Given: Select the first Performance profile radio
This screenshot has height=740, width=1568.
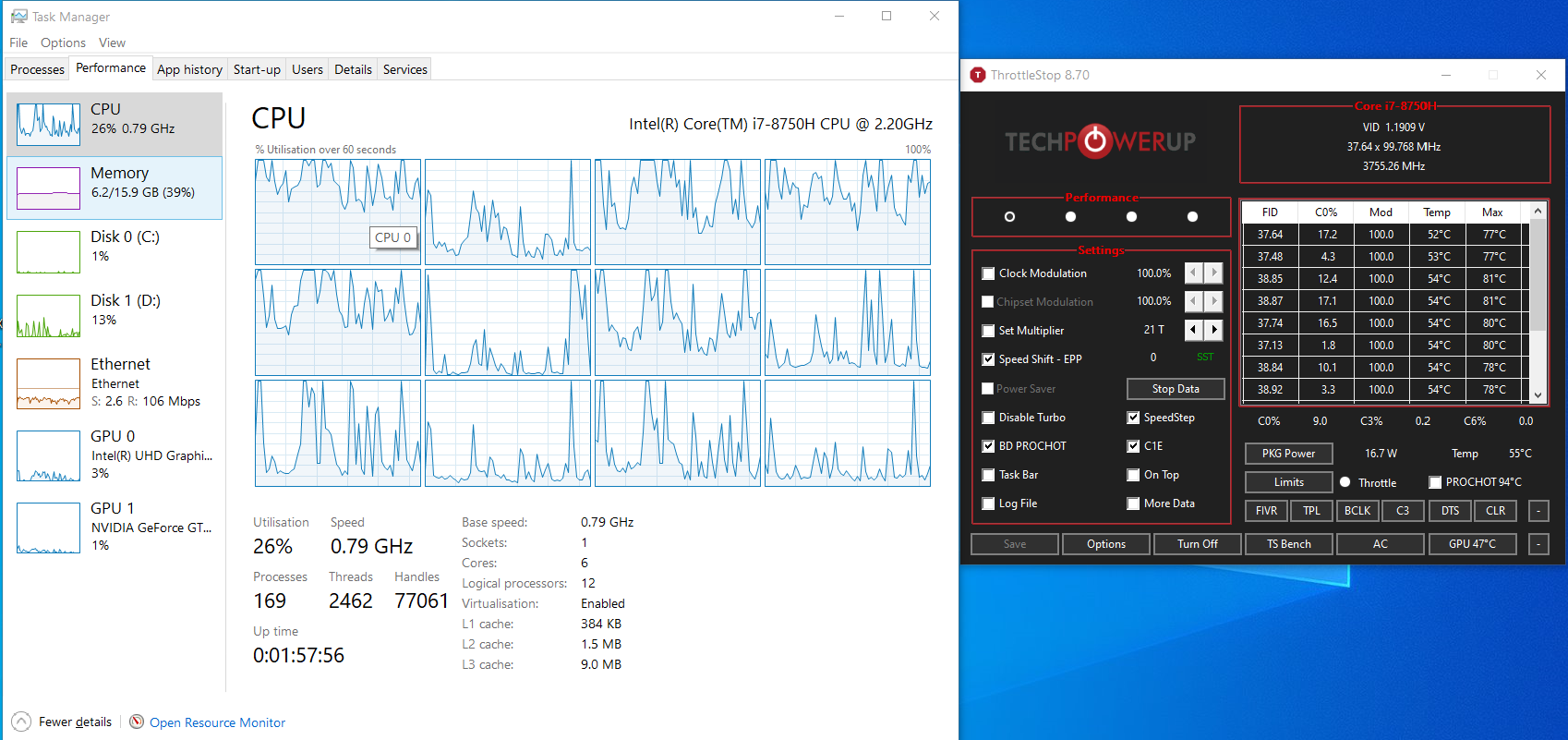Looking at the screenshot, I should pos(1009,216).
